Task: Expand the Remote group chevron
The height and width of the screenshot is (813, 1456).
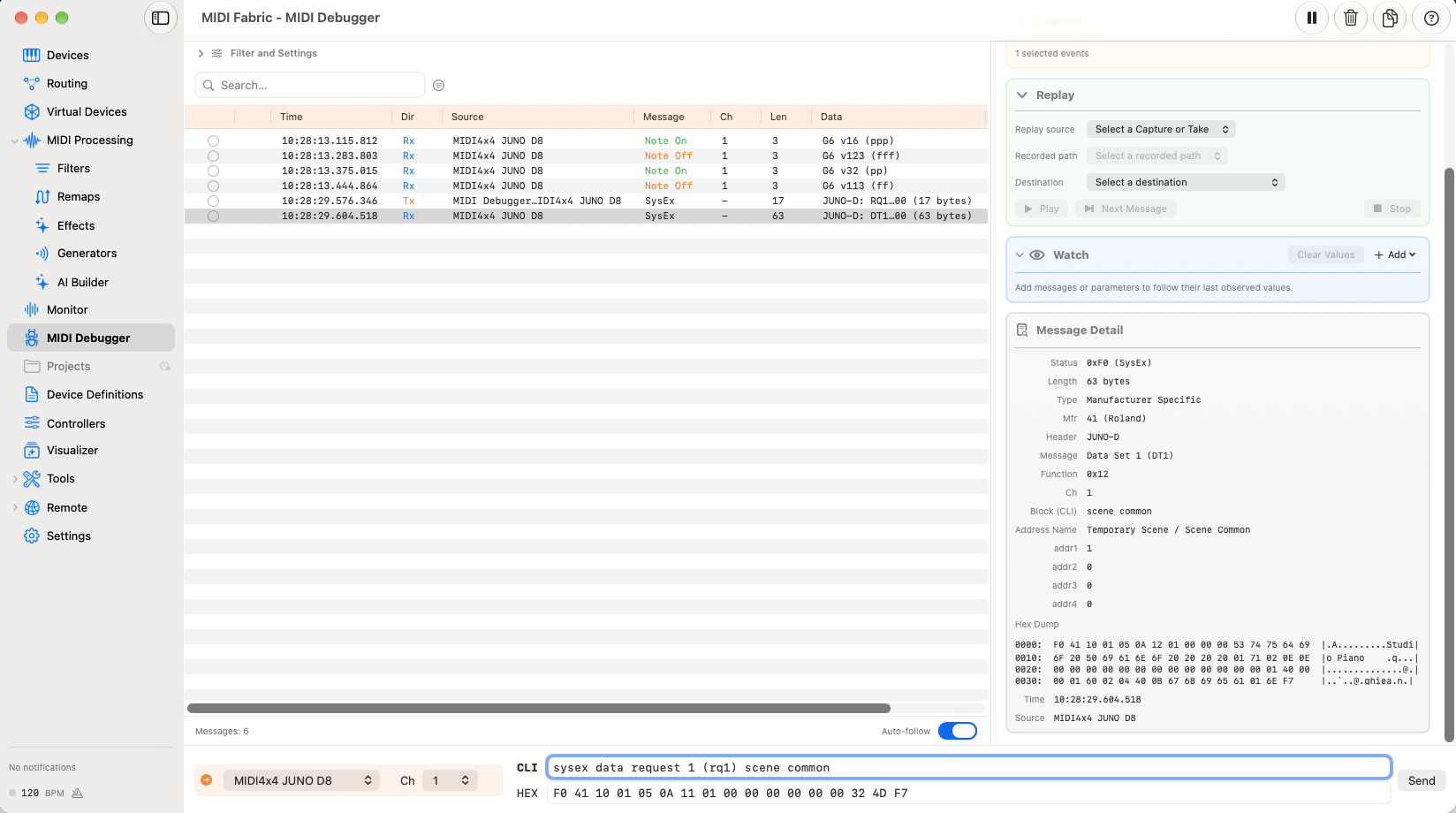Action: 14,507
